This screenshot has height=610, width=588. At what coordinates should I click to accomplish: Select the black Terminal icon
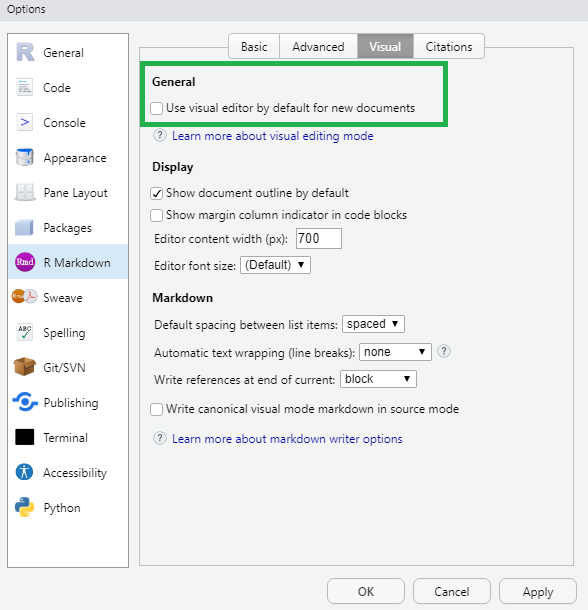pyautogui.click(x=25, y=437)
